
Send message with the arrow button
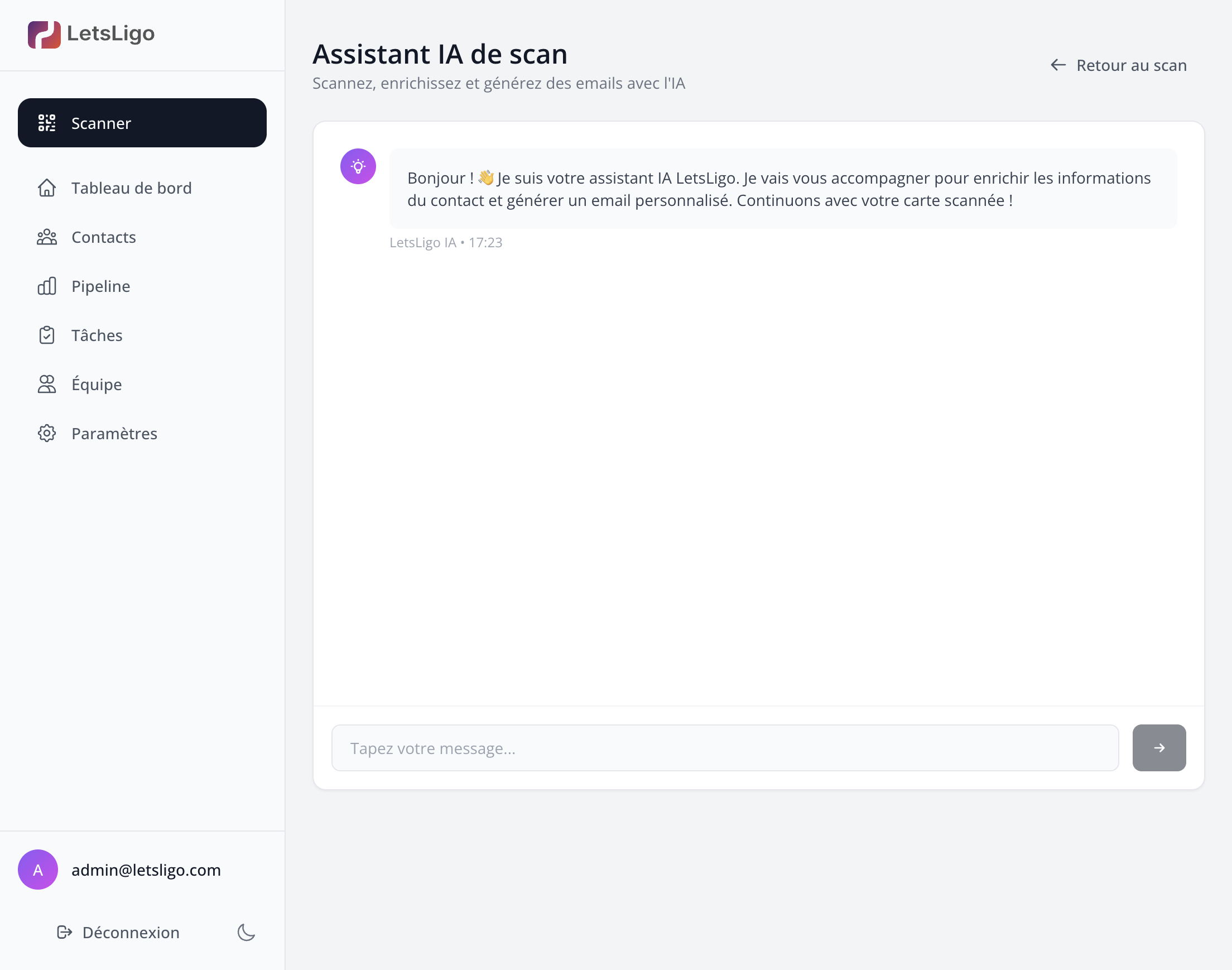tap(1159, 747)
